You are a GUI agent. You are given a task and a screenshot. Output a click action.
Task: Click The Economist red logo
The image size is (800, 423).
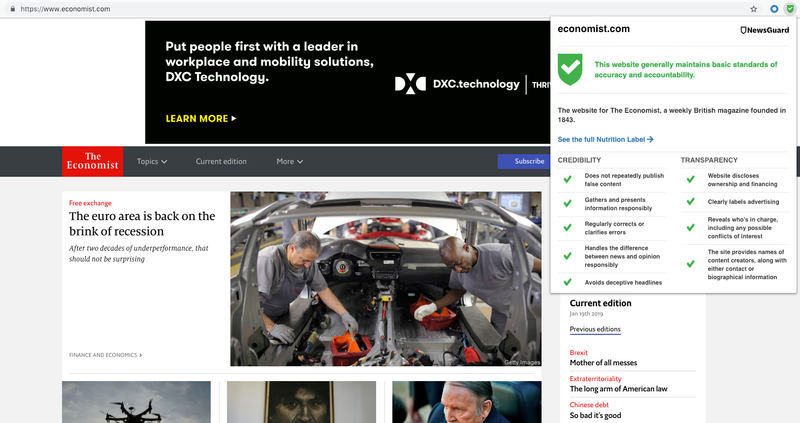coord(92,161)
